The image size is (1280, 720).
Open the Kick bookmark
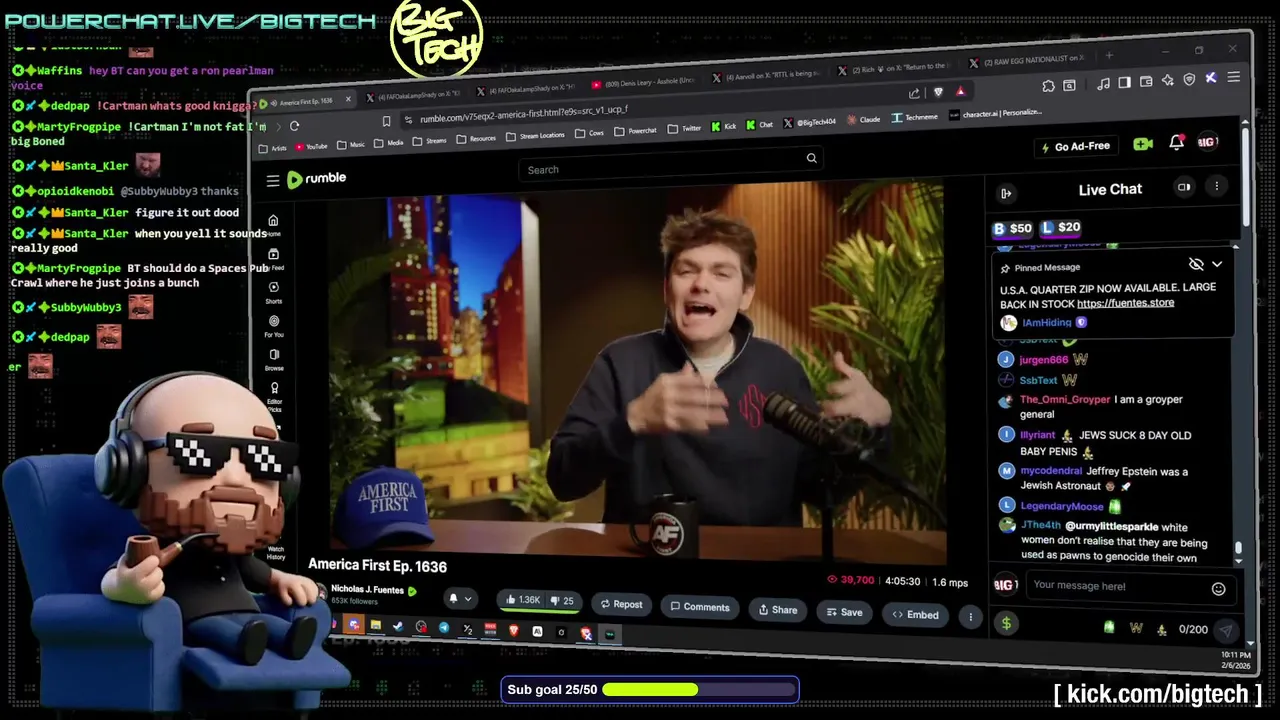(x=723, y=127)
